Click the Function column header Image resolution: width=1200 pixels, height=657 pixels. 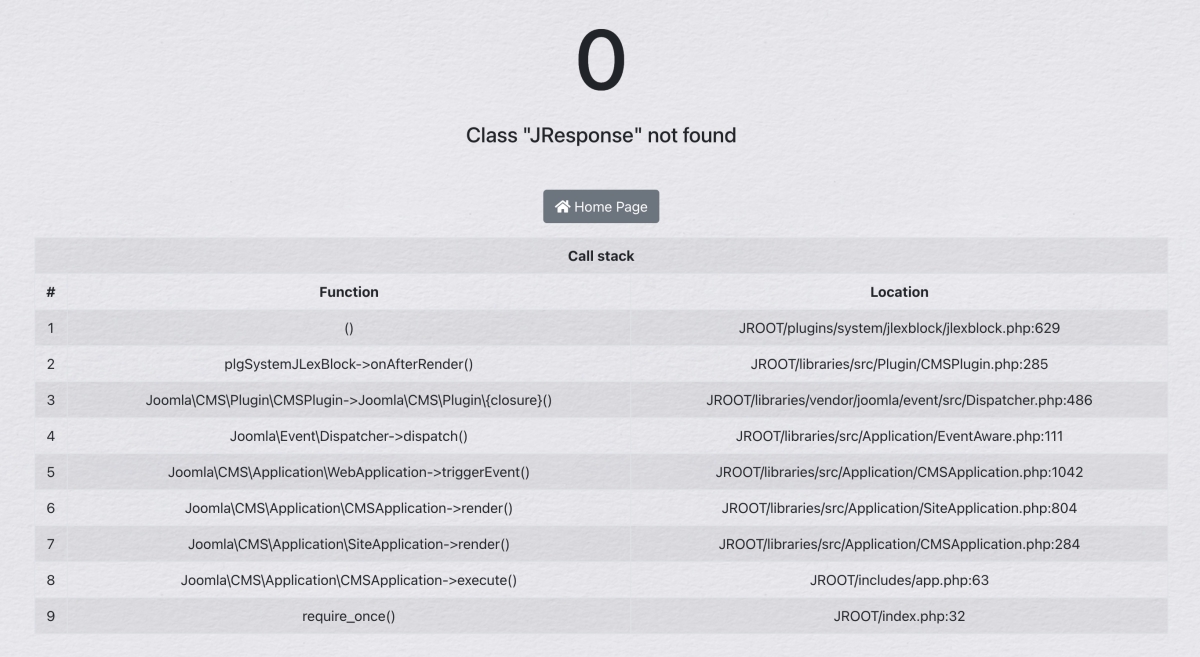tap(349, 292)
